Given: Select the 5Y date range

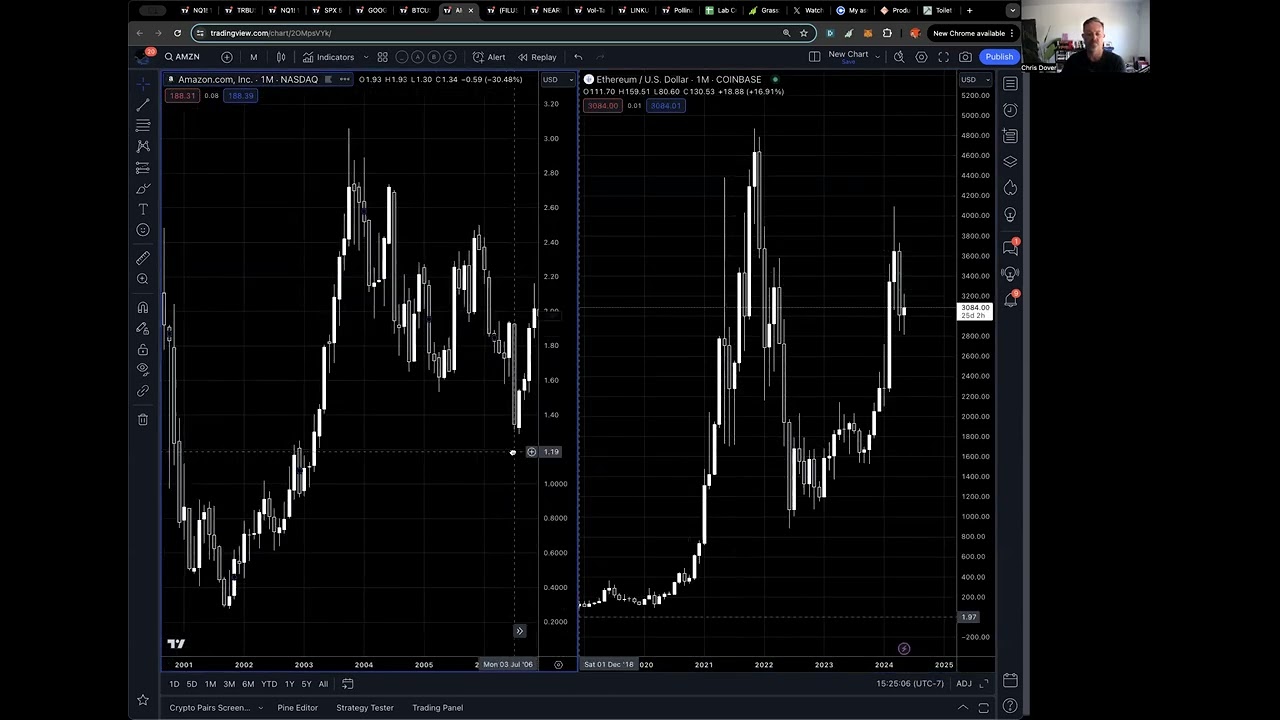Looking at the screenshot, I should 306,684.
